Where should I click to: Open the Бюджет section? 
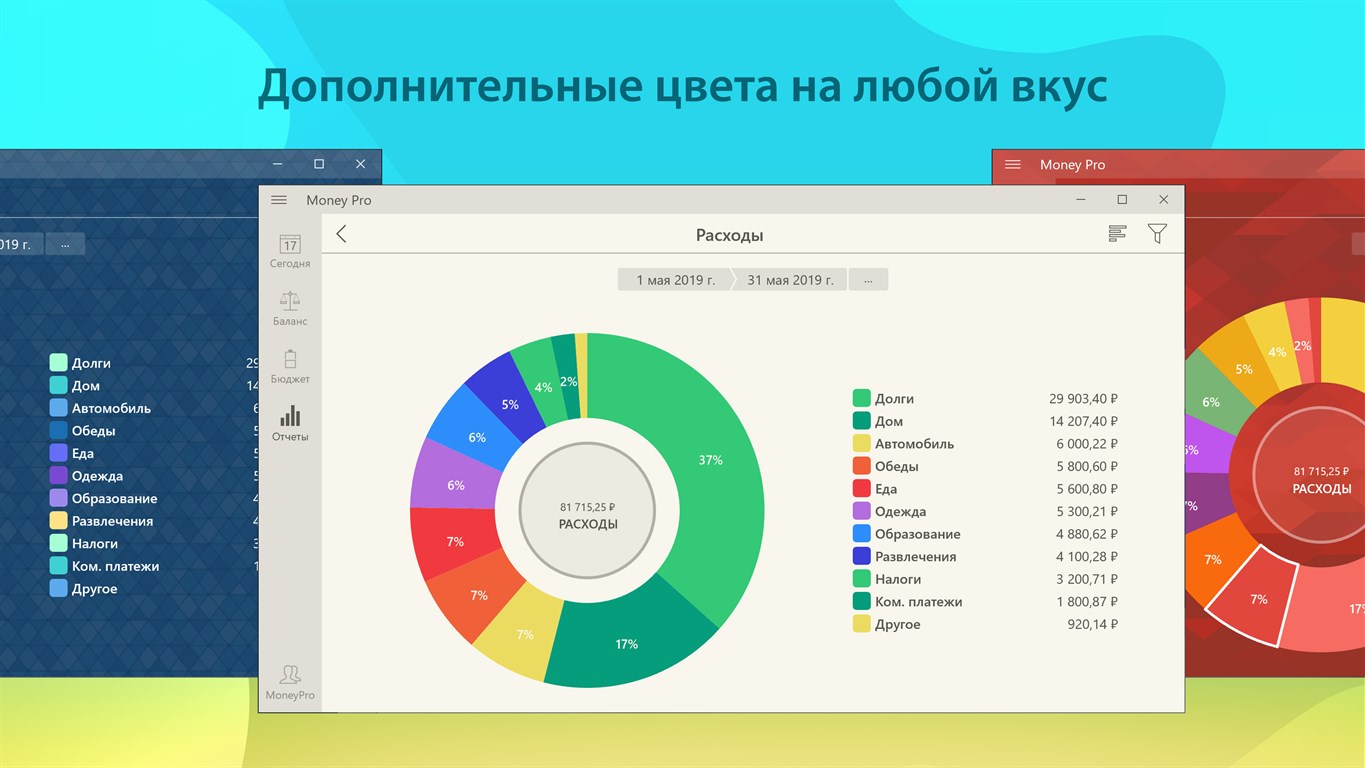tap(290, 367)
